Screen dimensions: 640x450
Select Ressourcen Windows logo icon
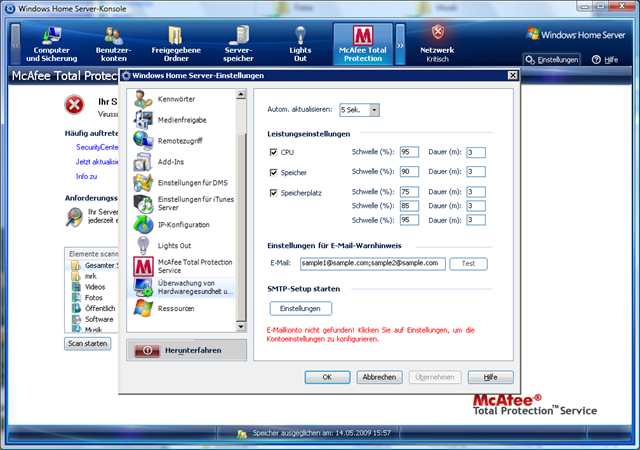tap(143, 308)
